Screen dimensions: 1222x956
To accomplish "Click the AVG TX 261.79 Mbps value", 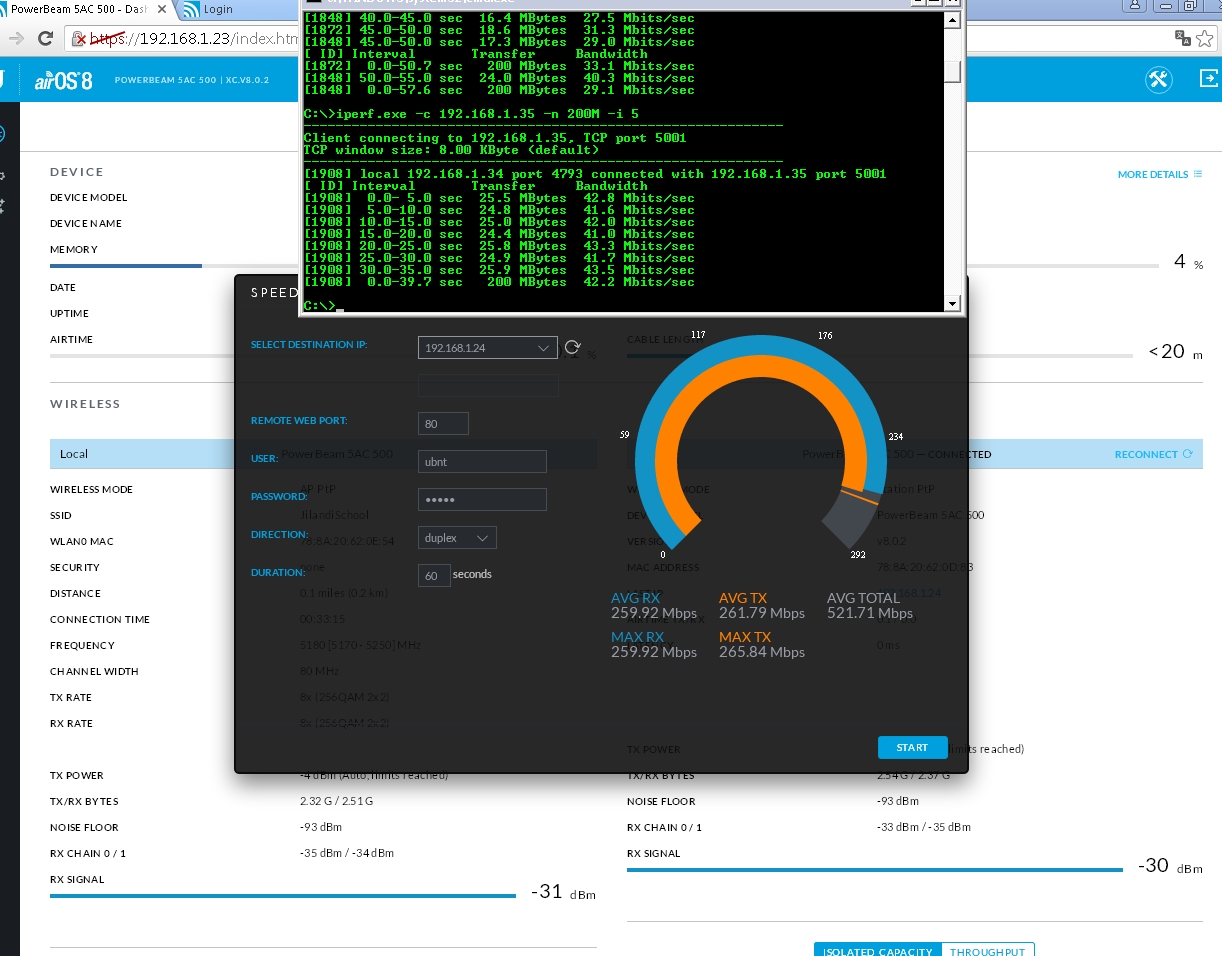I will 762,613.
